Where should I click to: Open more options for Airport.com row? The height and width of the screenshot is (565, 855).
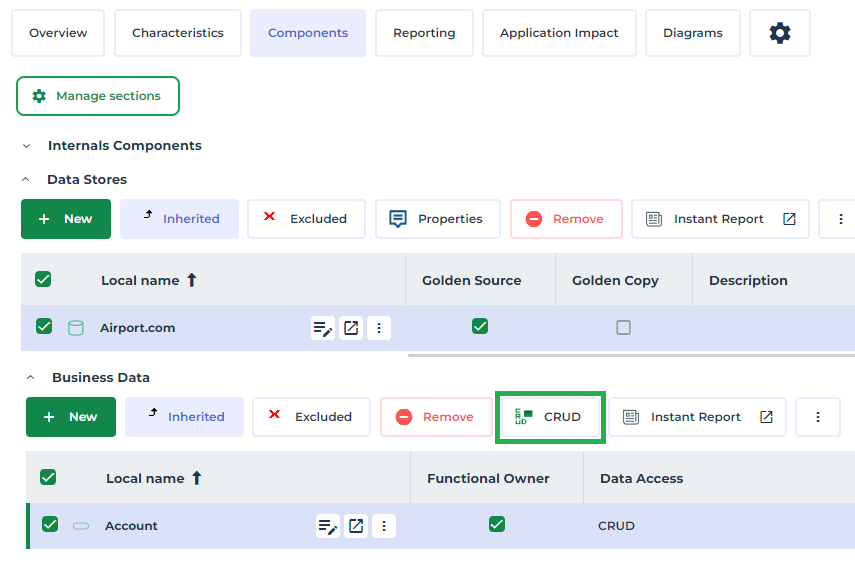coord(378,328)
